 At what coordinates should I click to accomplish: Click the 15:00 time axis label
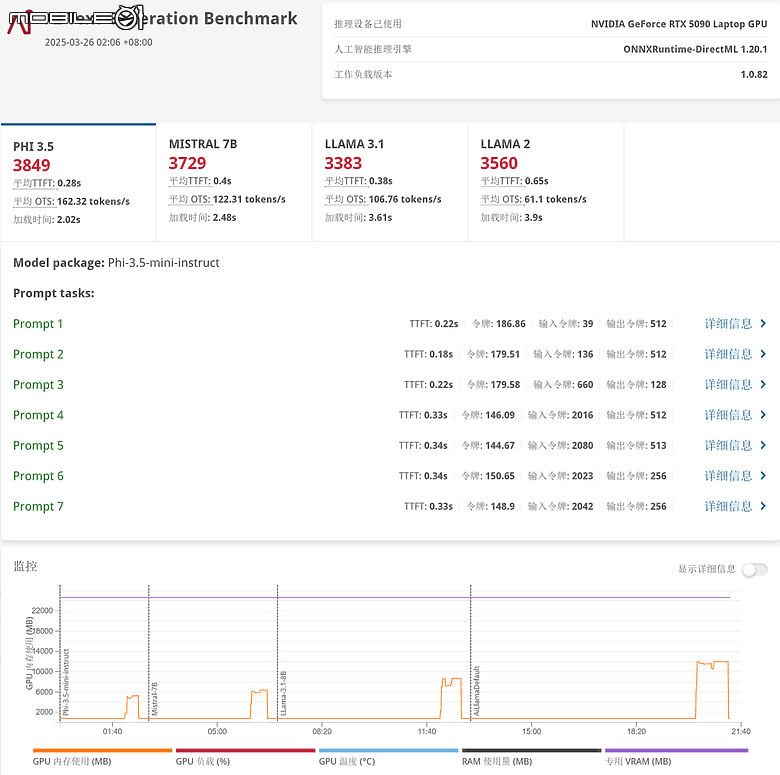click(x=531, y=731)
